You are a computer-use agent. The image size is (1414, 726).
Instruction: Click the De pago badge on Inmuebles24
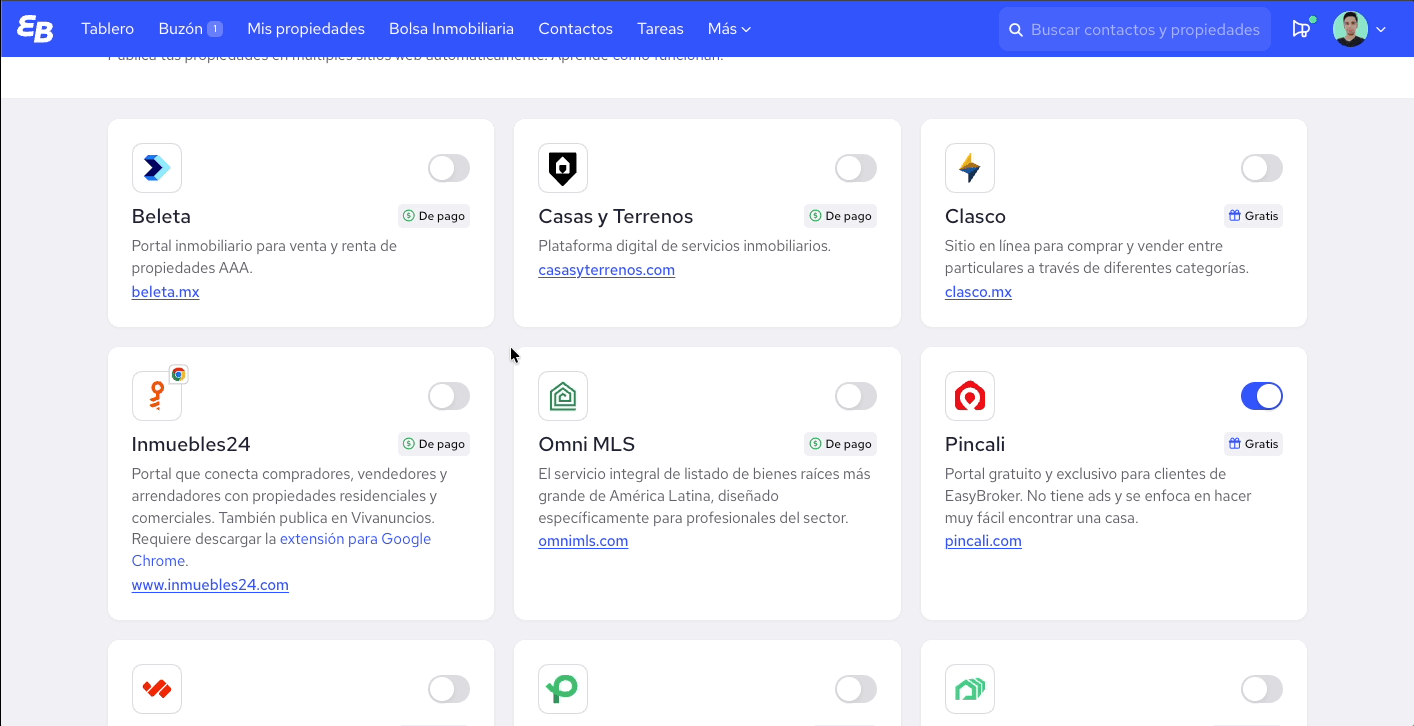click(x=434, y=444)
